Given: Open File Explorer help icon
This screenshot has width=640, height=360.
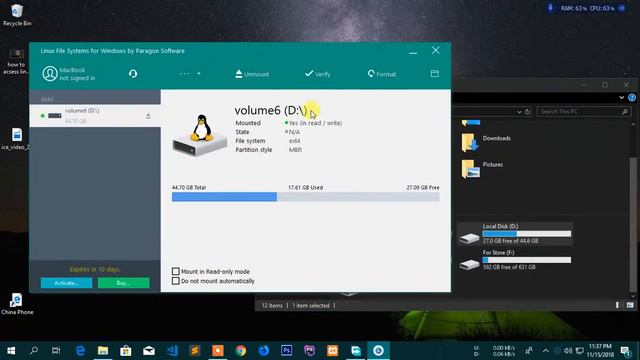Looking at the screenshot, I should 632,98.
